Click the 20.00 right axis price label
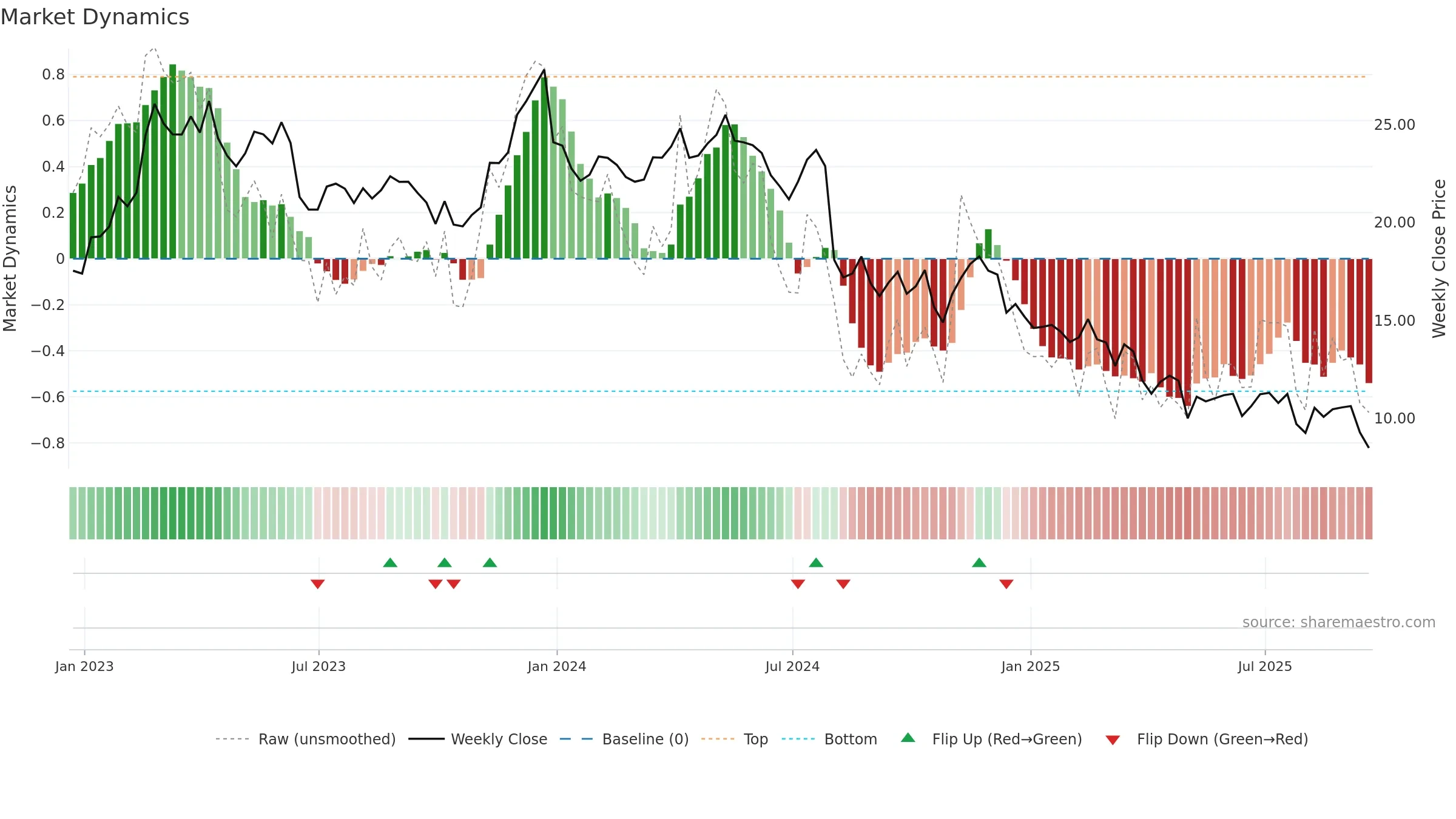This screenshot has height=819, width=1456. pos(1395,222)
